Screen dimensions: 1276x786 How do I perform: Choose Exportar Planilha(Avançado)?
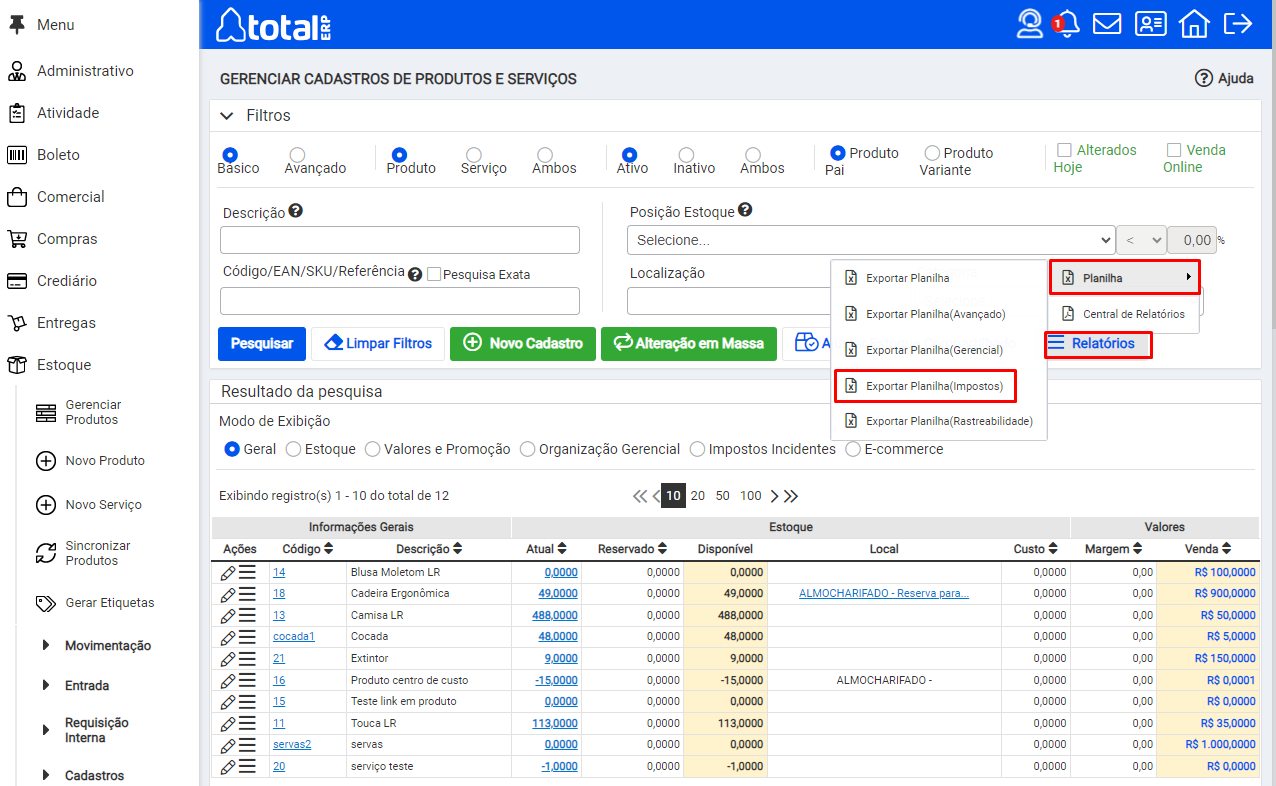pyautogui.click(x=925, y=314)
